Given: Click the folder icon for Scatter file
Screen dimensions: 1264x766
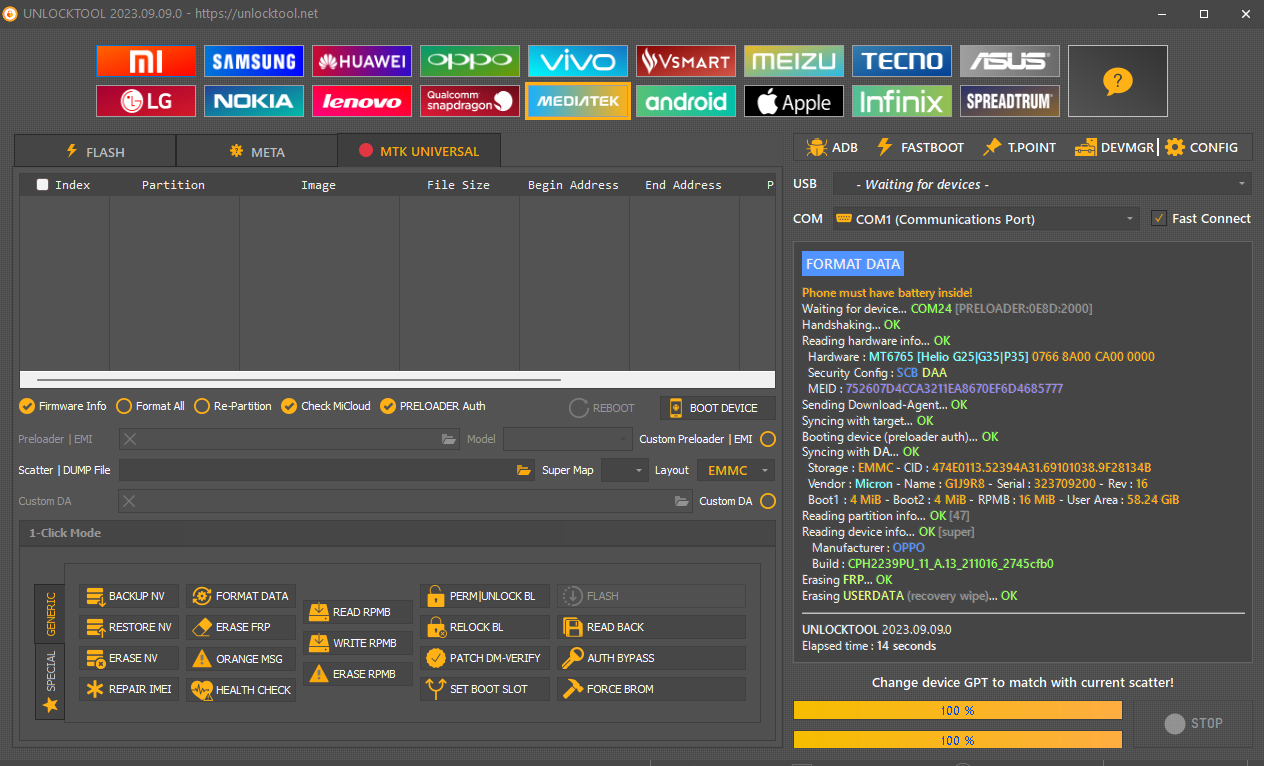Looking at the screenshot, I should pos(524,470).
